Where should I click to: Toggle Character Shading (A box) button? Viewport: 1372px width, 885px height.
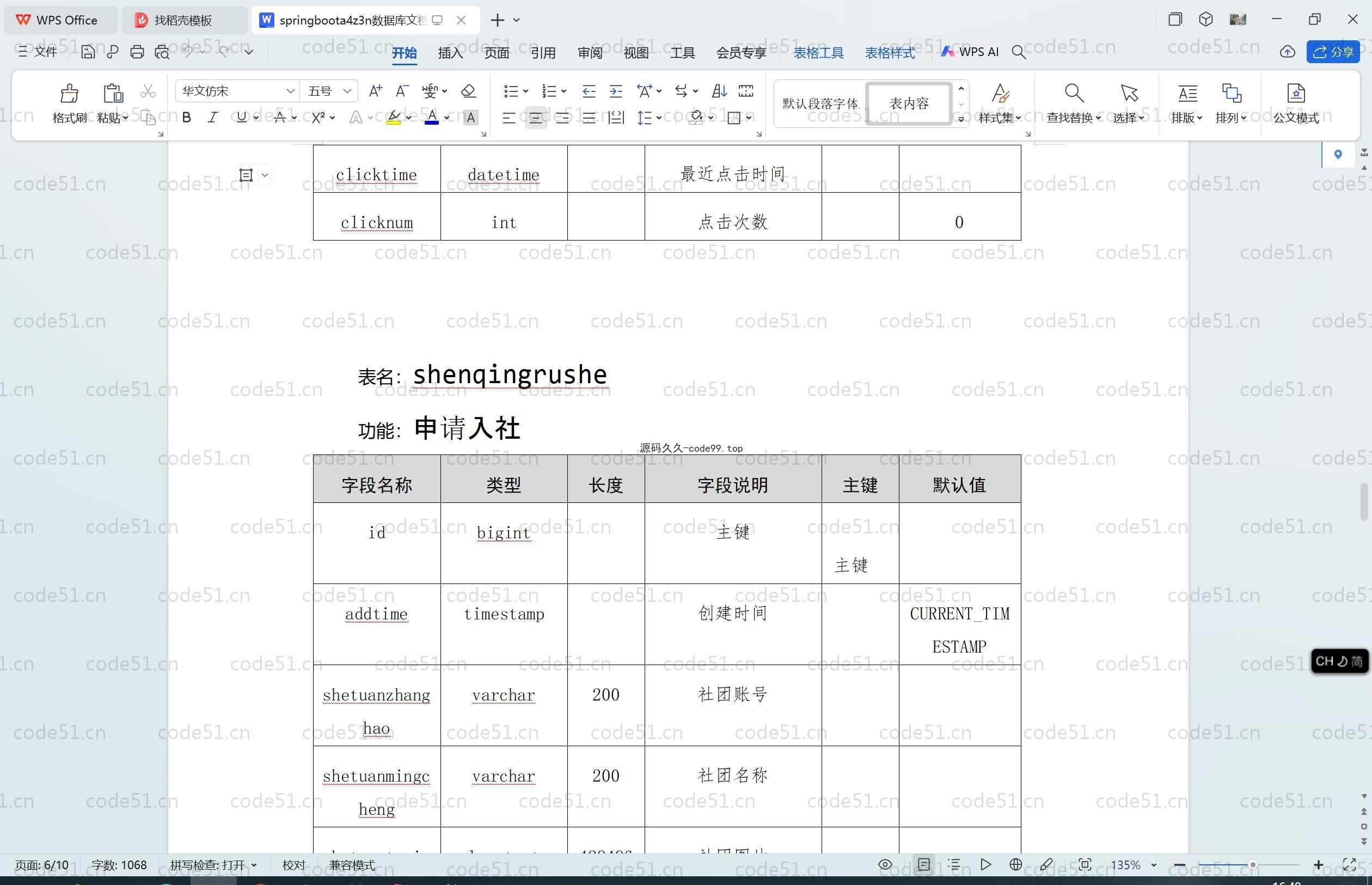coord(471,118)
